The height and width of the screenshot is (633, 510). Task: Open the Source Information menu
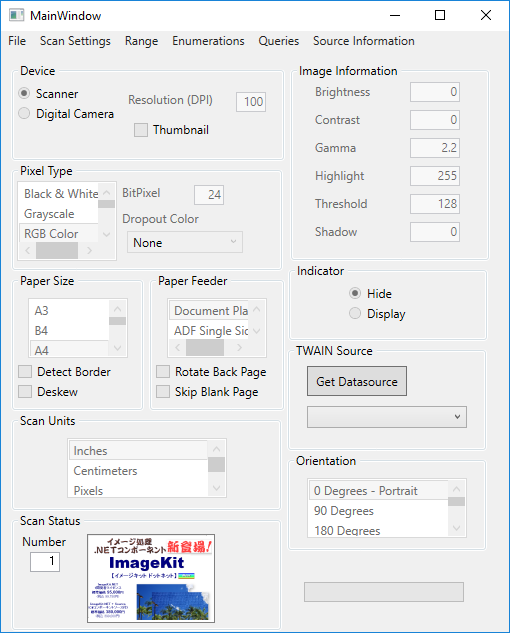[364, 41]
